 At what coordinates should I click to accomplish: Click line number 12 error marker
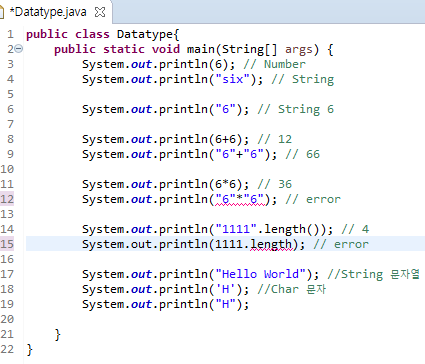coord(7,199)
